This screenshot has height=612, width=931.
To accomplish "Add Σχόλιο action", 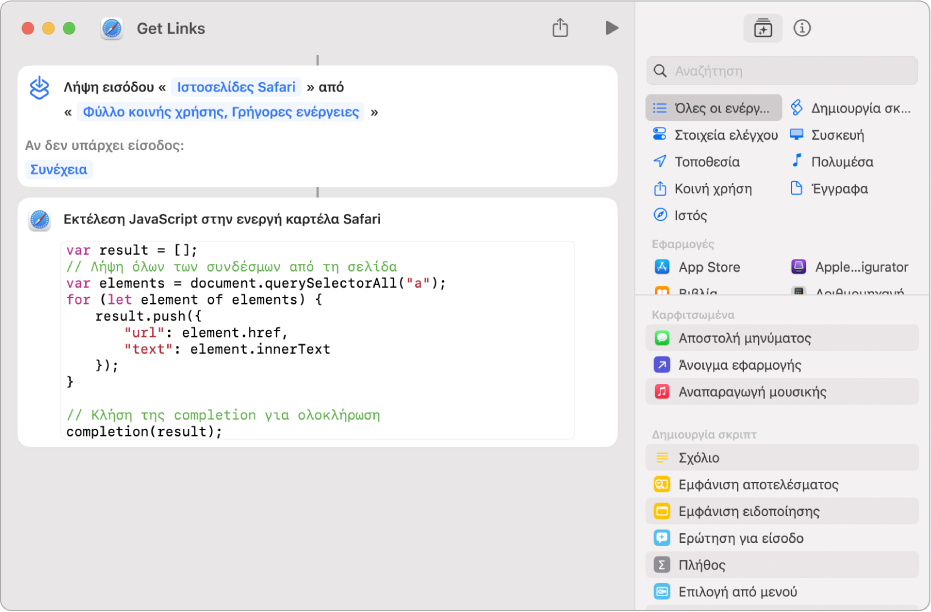I will coord(782,458).
